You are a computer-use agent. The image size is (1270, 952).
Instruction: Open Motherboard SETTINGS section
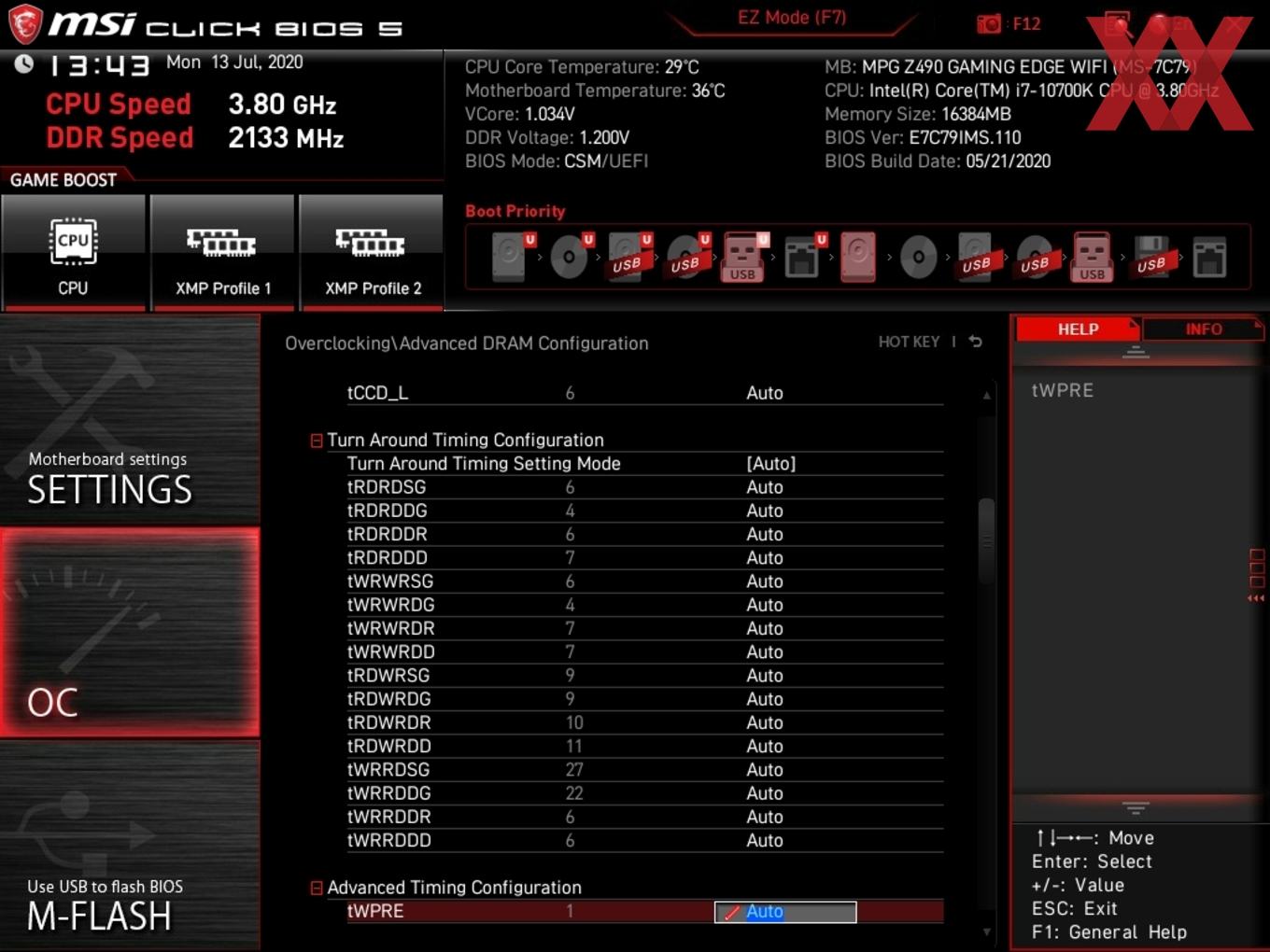click(130, 419)
